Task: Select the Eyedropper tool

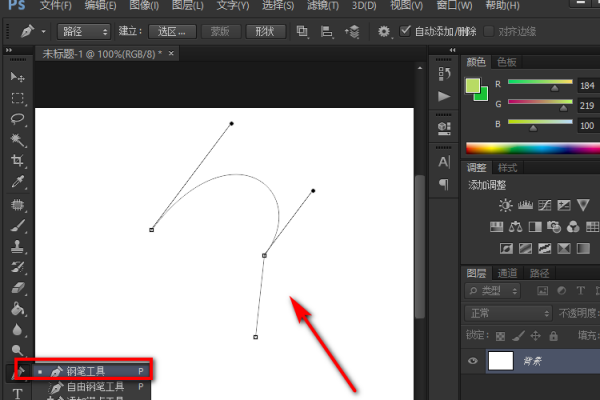Action: pos(17,182)
